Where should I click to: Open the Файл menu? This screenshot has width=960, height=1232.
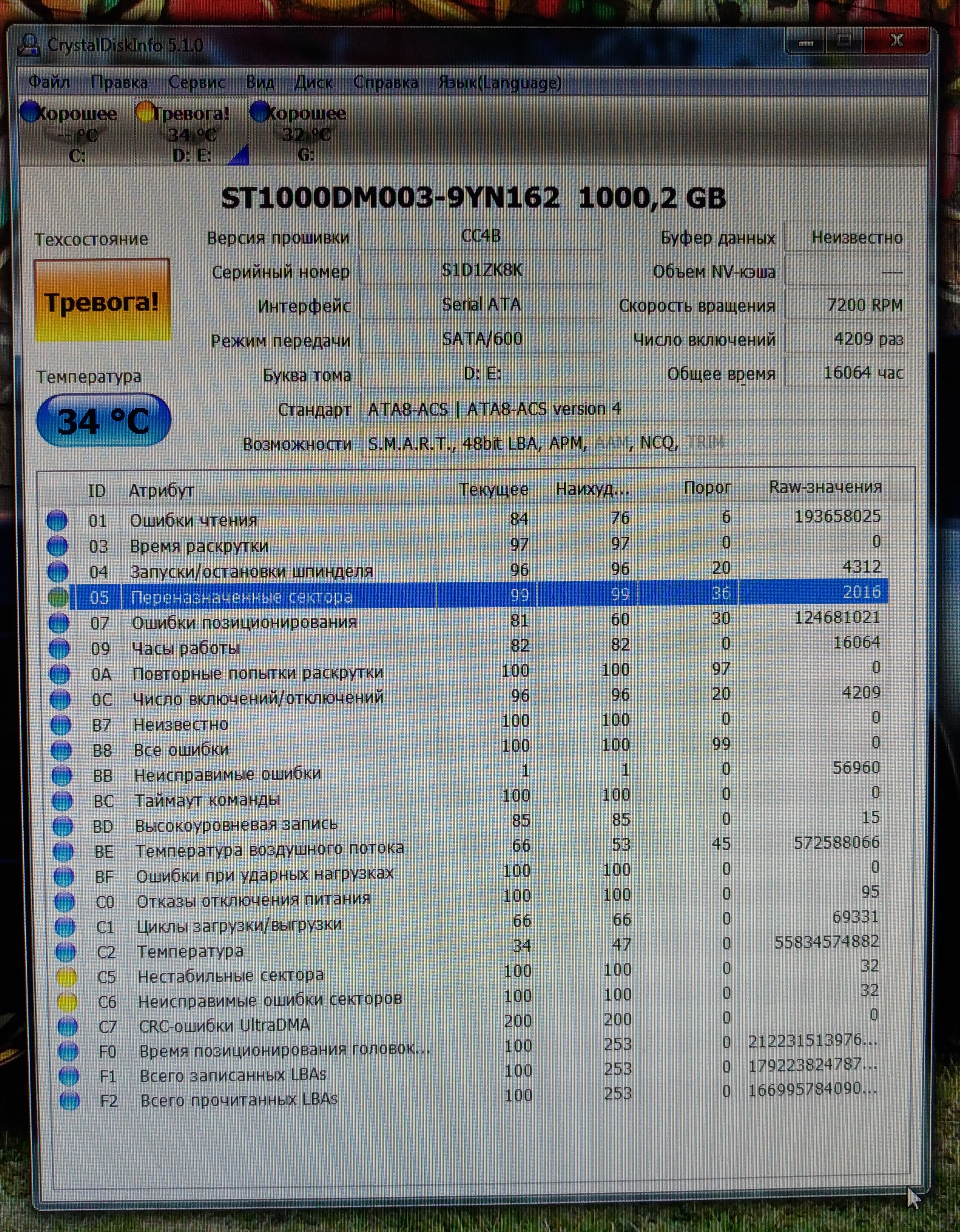coord(49,83)
